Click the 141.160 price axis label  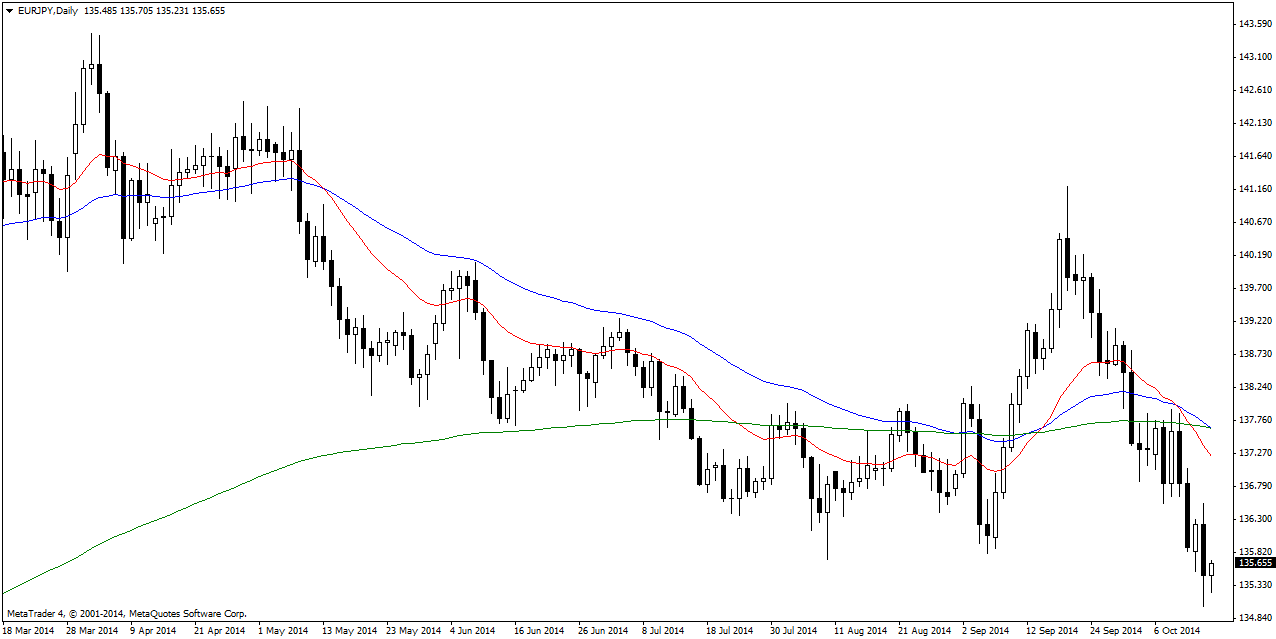tap(1254, 188)
